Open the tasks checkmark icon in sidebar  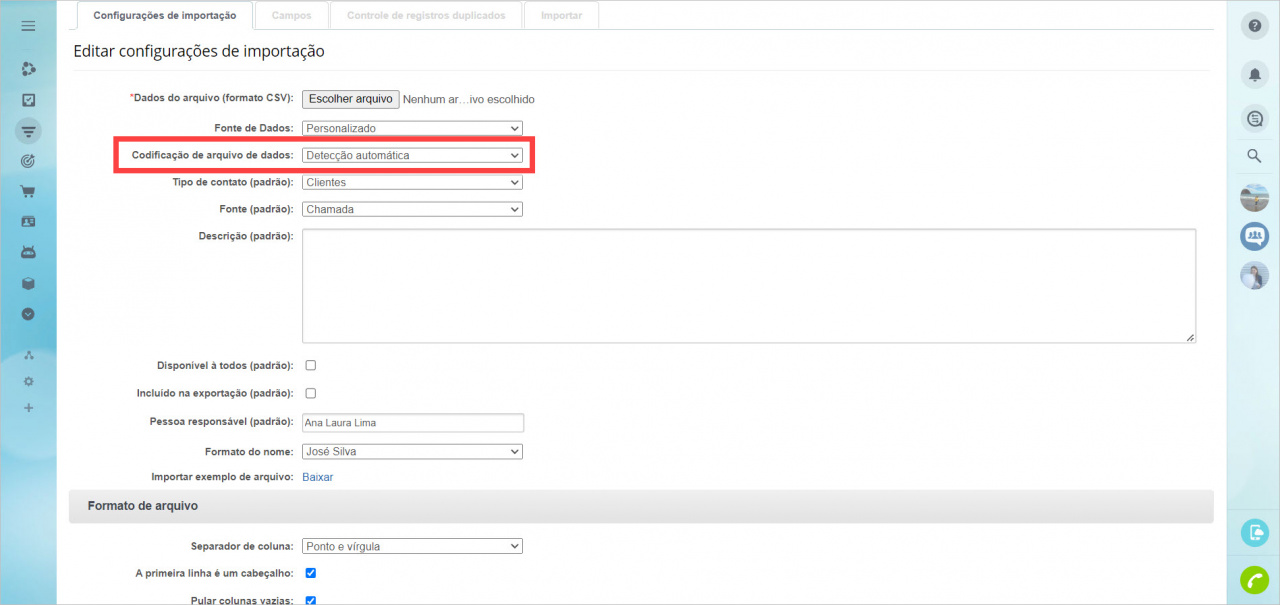point(28,100)
